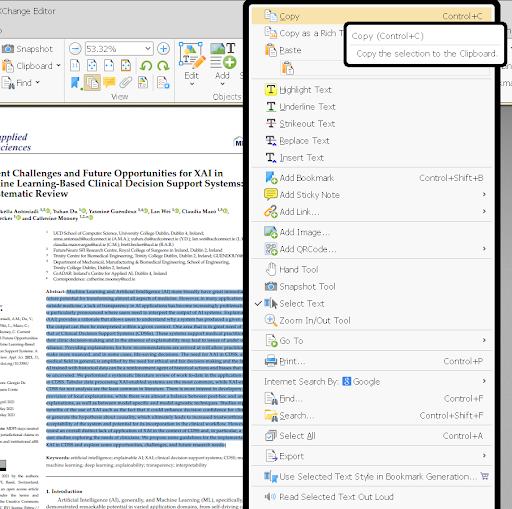
Task: Expand the Add Link submenu
Action: point(372,212)
